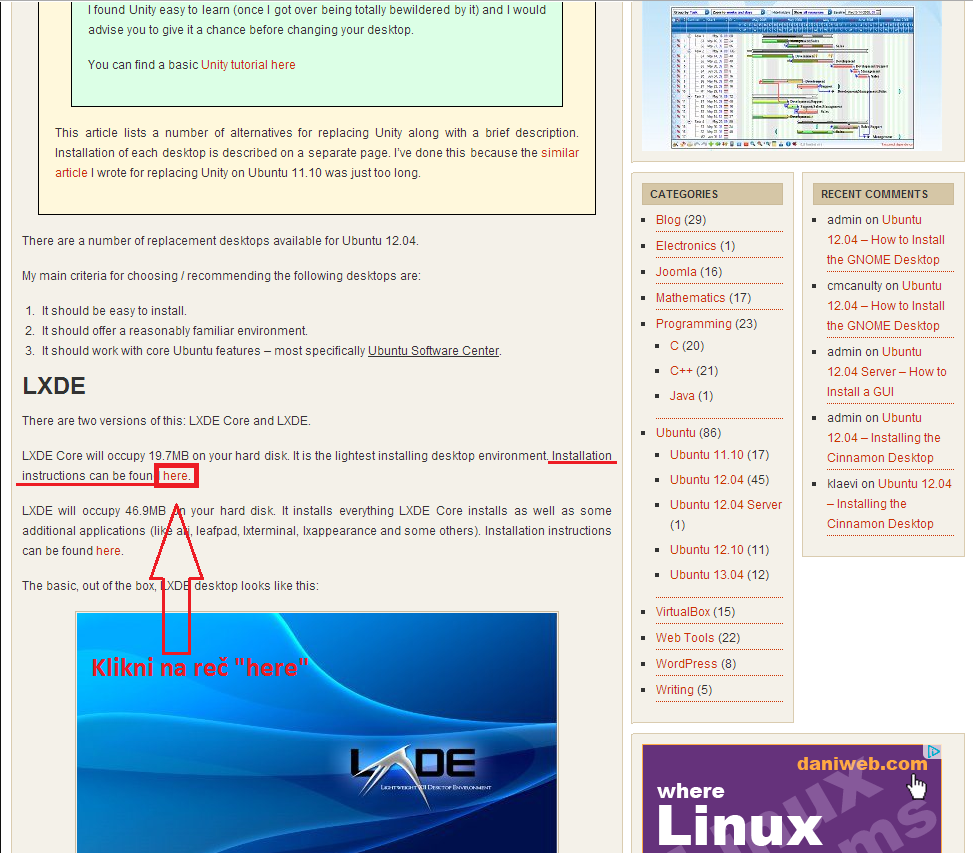Open the Blog category
Screen dimensions: 973x853
pos(668,220)
